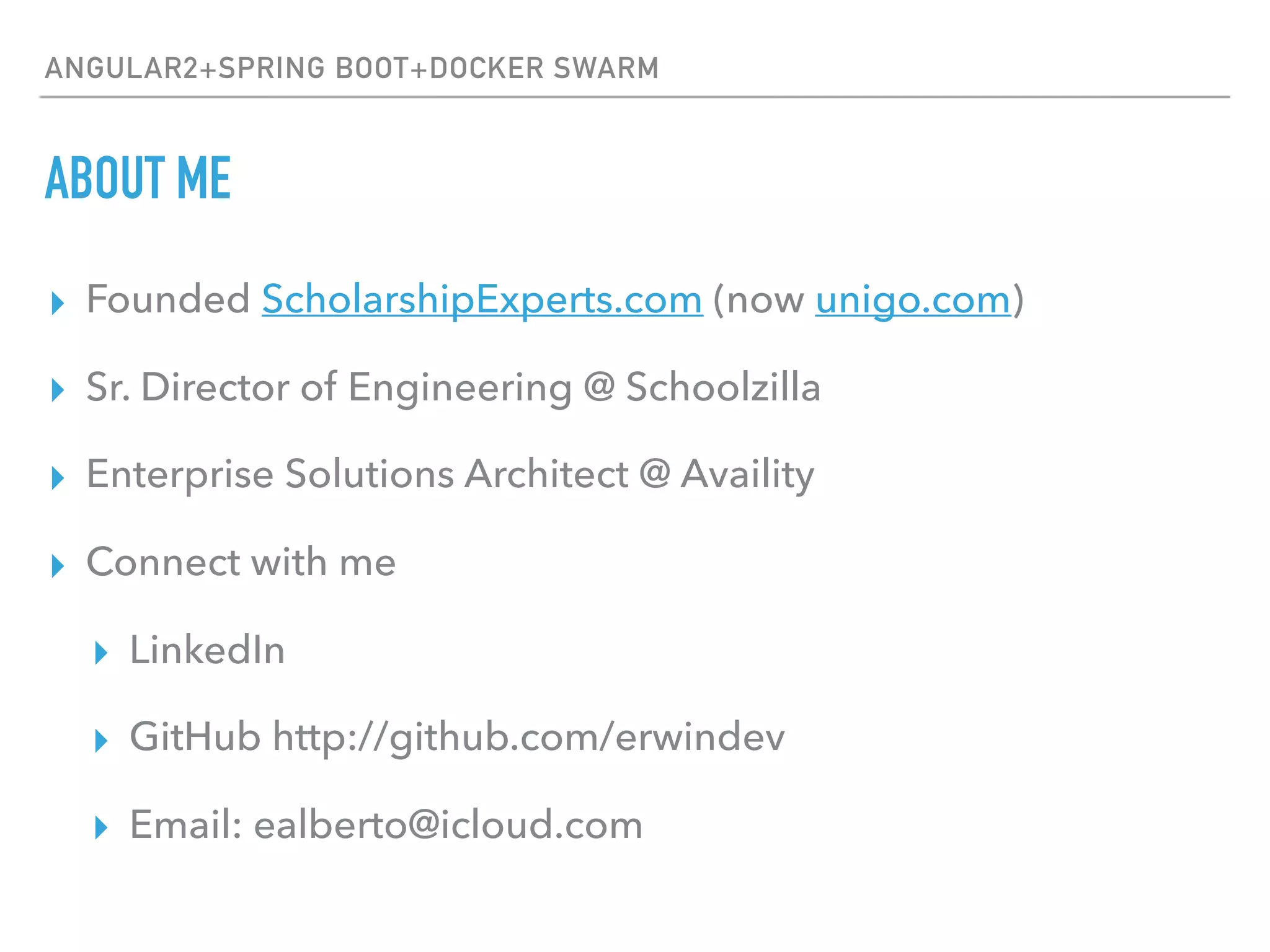Click the Angular2+Spring Boot+Docker Swarm header text

(352, 68)
